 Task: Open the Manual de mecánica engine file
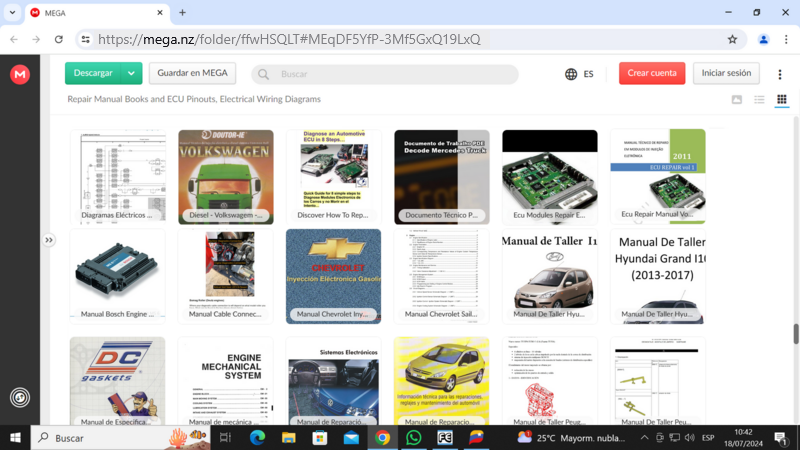tap(226, 381)
